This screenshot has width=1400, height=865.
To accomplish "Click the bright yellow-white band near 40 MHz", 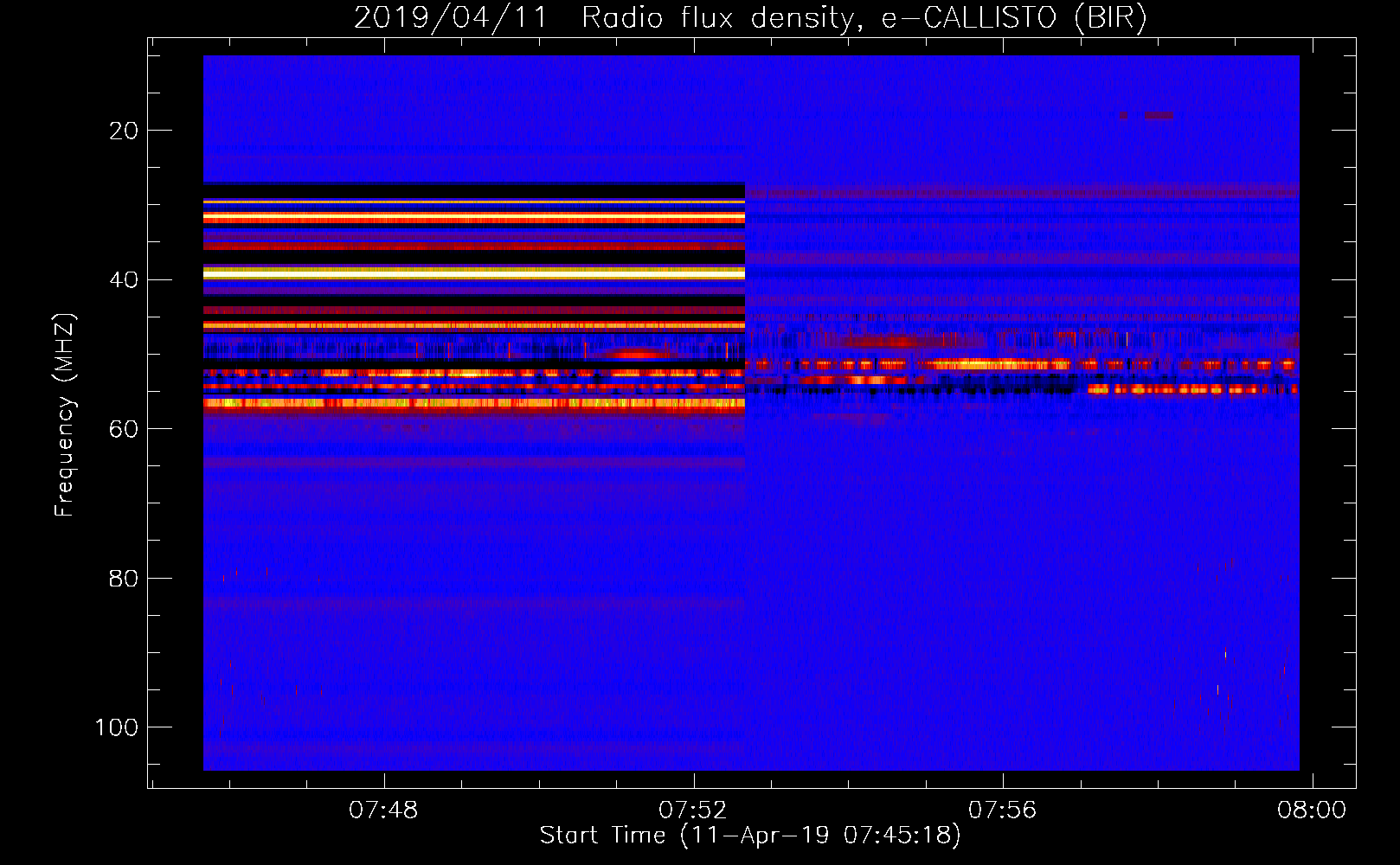I will point(474,273).
